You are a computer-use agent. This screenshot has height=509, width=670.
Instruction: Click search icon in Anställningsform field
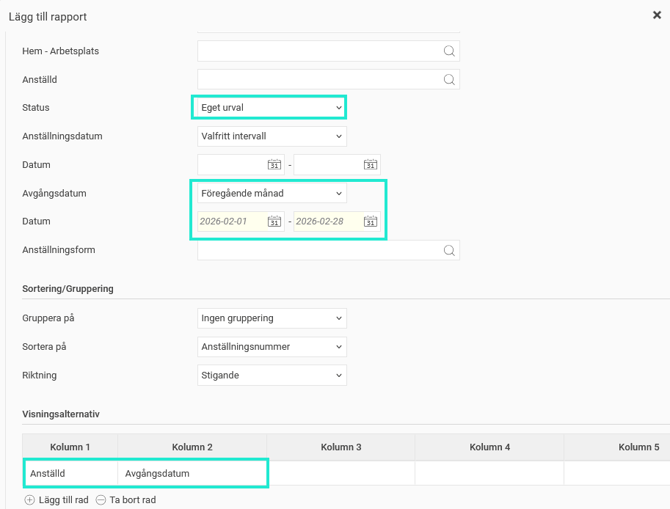click(449, 250)
